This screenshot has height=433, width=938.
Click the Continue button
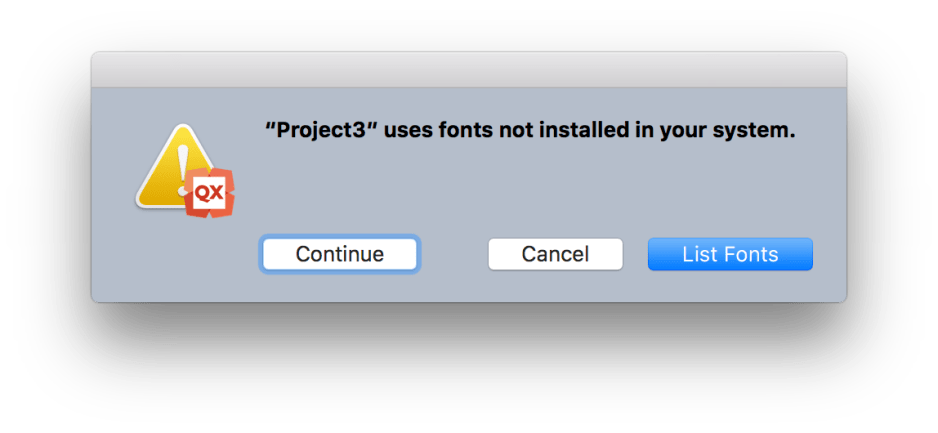point(339,254)
